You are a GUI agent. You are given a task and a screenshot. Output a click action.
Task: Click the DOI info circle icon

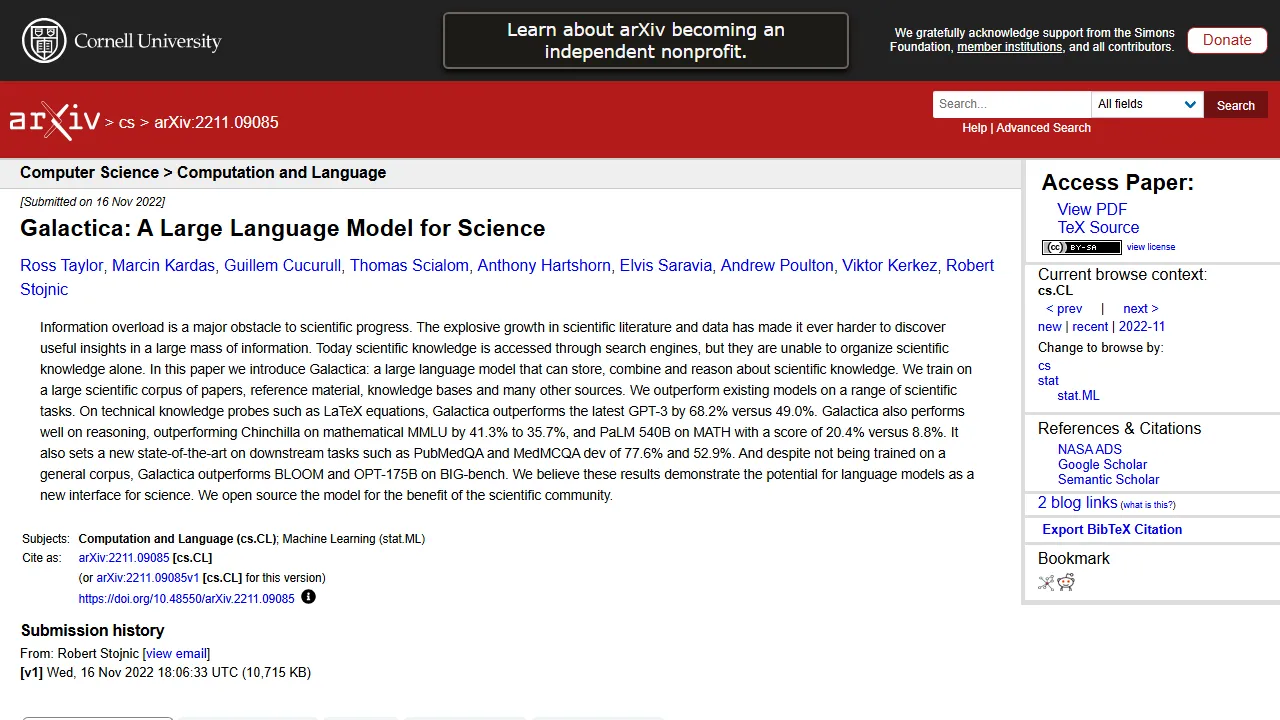pyautogui.click(x=308, y=597)
